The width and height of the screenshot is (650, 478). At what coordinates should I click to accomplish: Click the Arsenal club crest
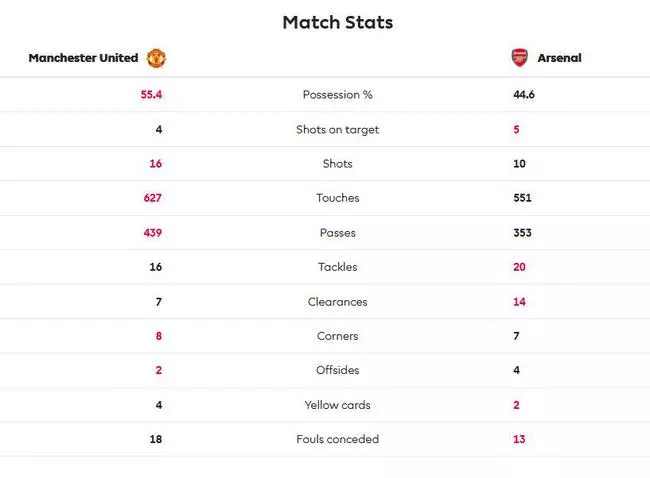coord(519,58)
